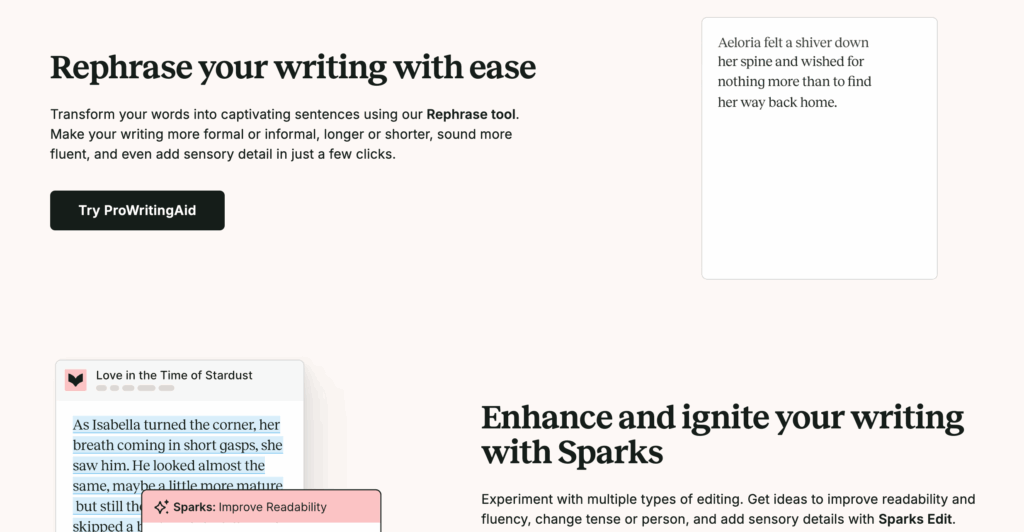Click the 'Aeloria felt a shiver down' line
This screenshot has width=1024, height=532.
point(793,42)
